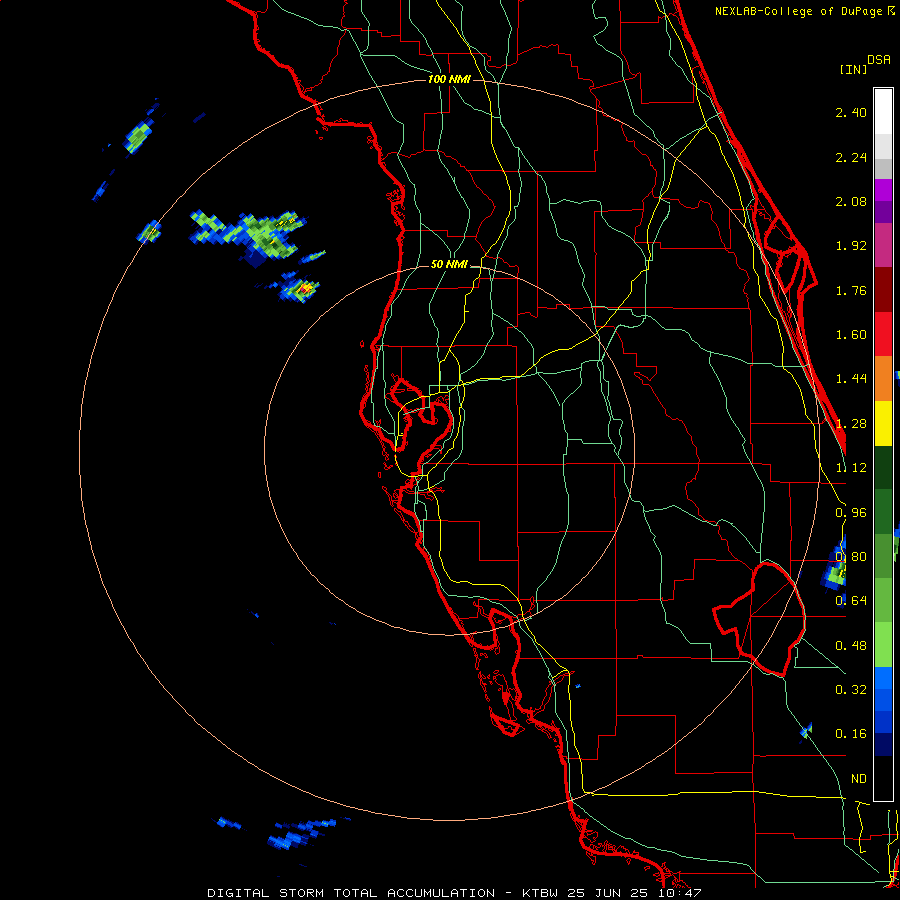Click the NEXLAB-College of DuPage label
Image resolution: width=900 pixels, height=900 pixels.
click(798, 11)
